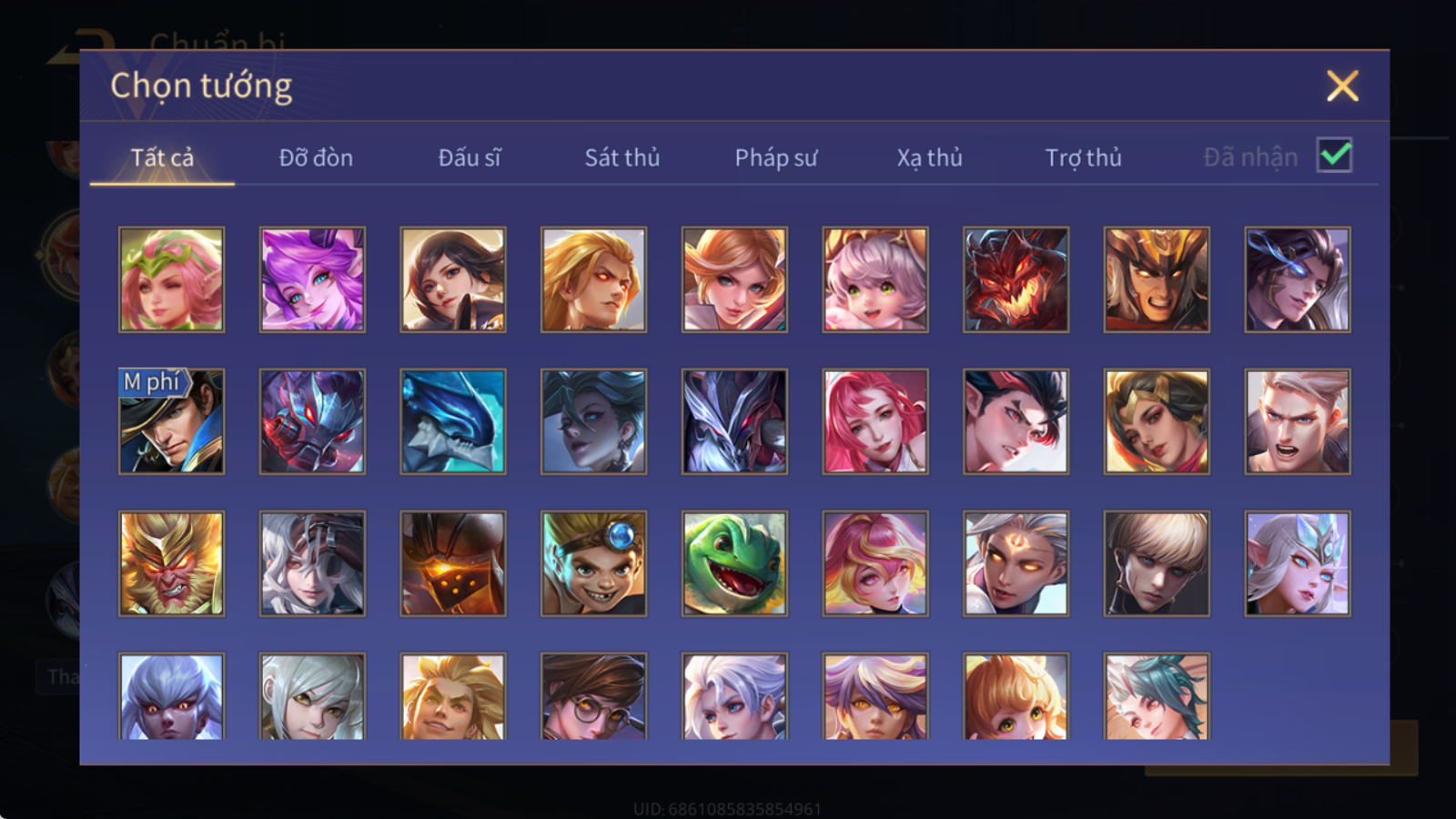Screen dimensions: 1456x819
Task: Switch to the Đỡ đòn tab
Action: [x=316, y=157]
